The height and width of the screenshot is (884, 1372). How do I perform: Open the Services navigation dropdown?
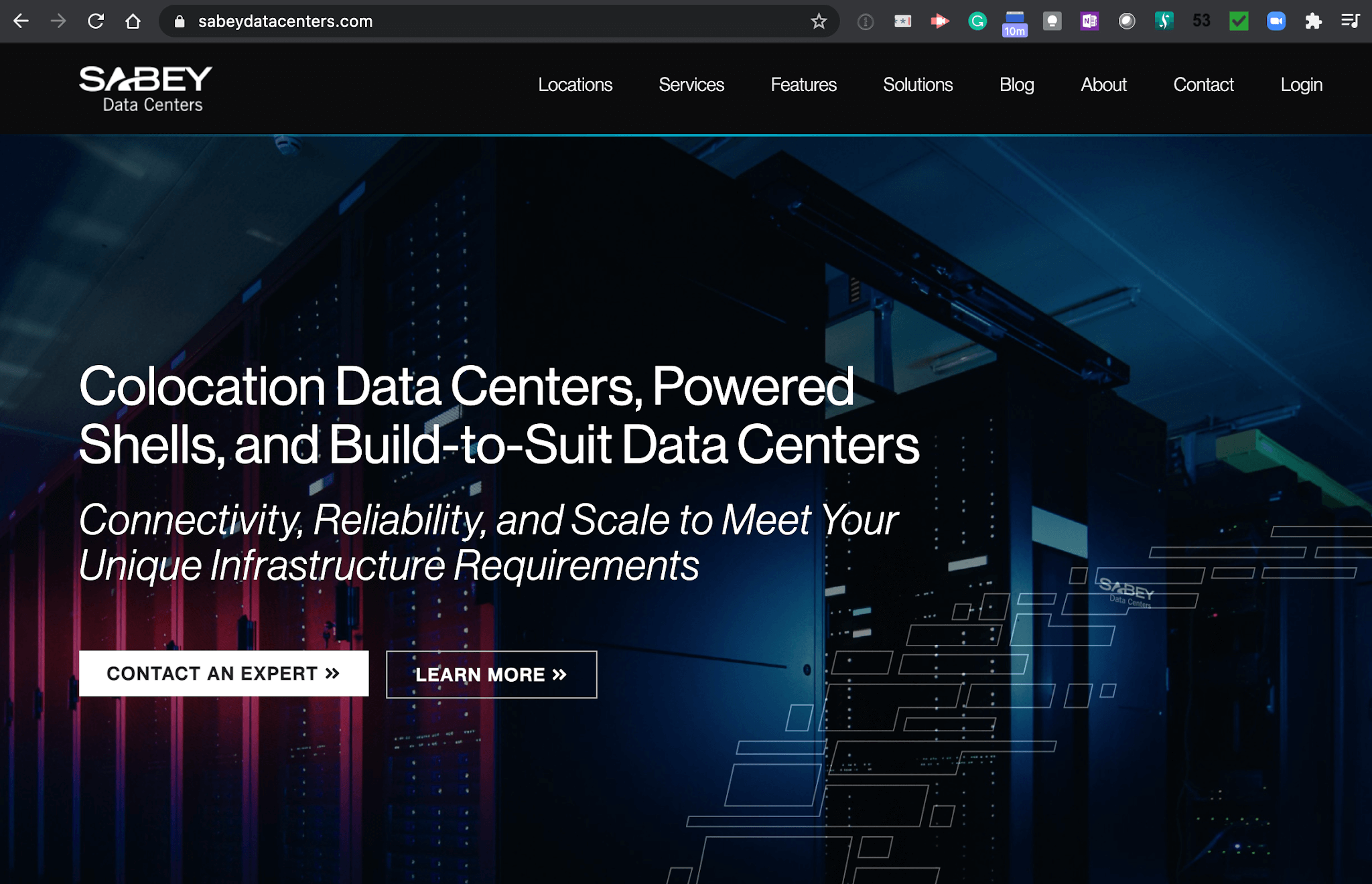coord(691,85)
